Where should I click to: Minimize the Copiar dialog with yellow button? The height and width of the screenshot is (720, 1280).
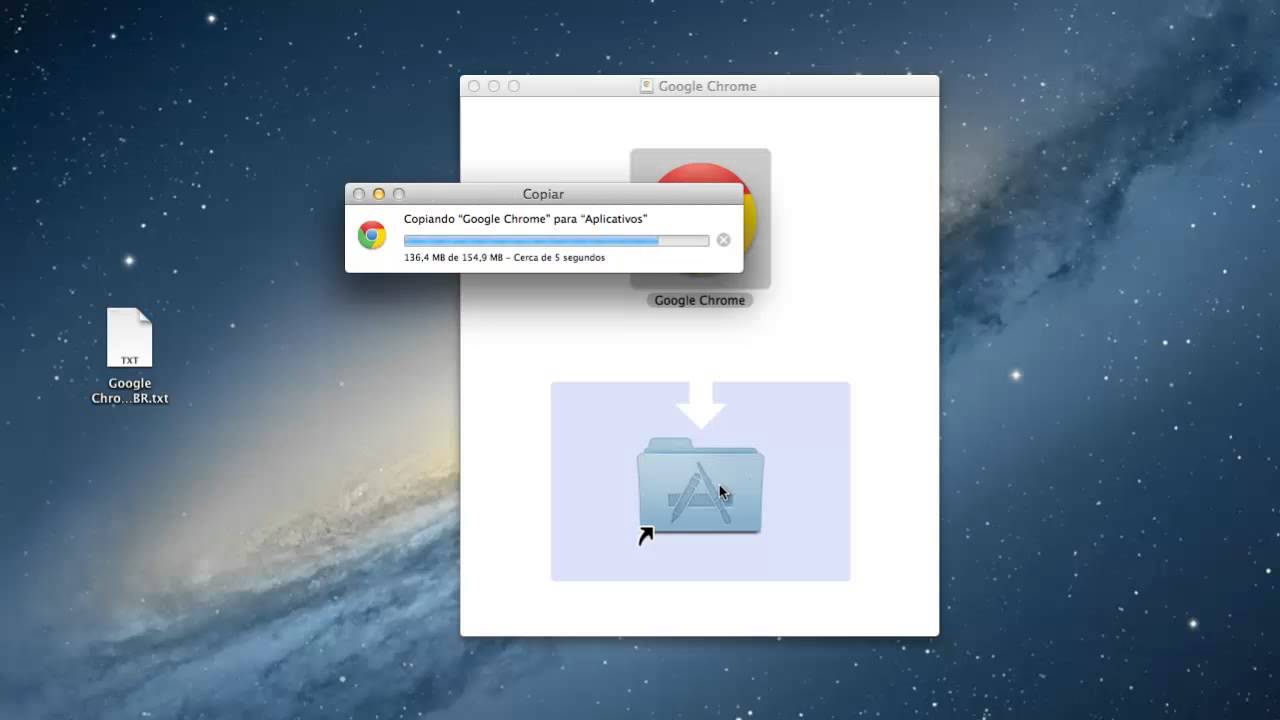(x=379, y=194)
